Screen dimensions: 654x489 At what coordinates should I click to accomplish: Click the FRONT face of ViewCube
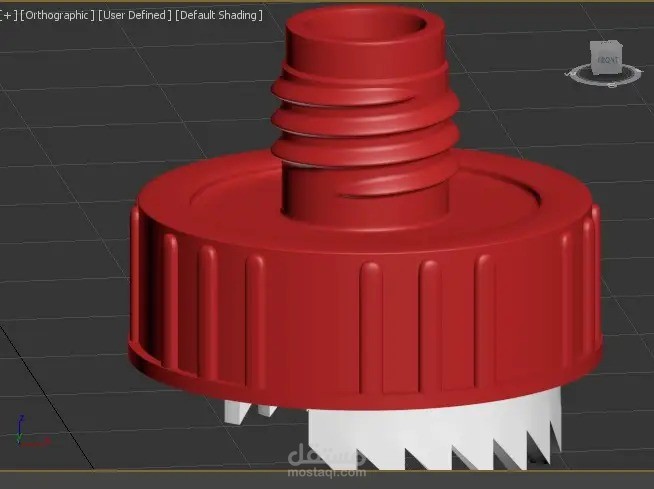click(607, 60)
